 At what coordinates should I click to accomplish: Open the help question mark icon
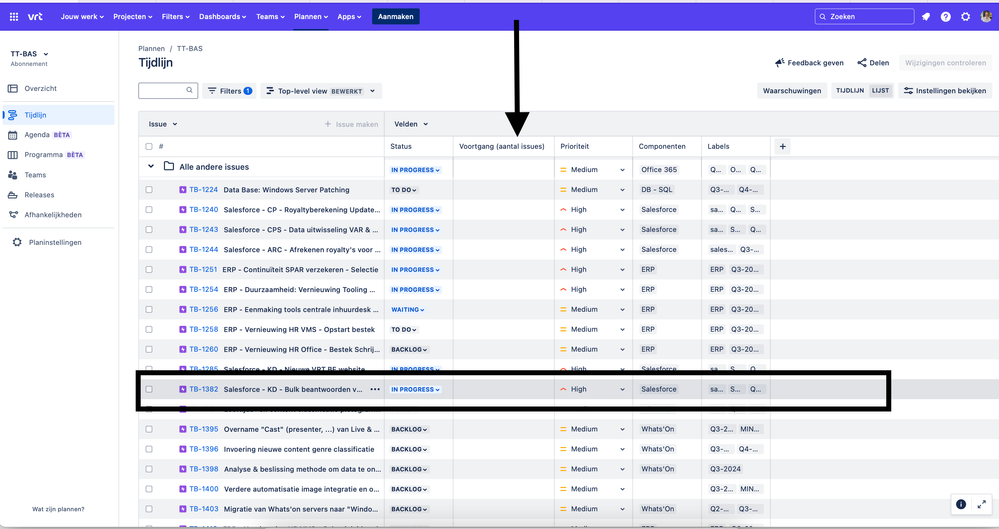point(945,17)
